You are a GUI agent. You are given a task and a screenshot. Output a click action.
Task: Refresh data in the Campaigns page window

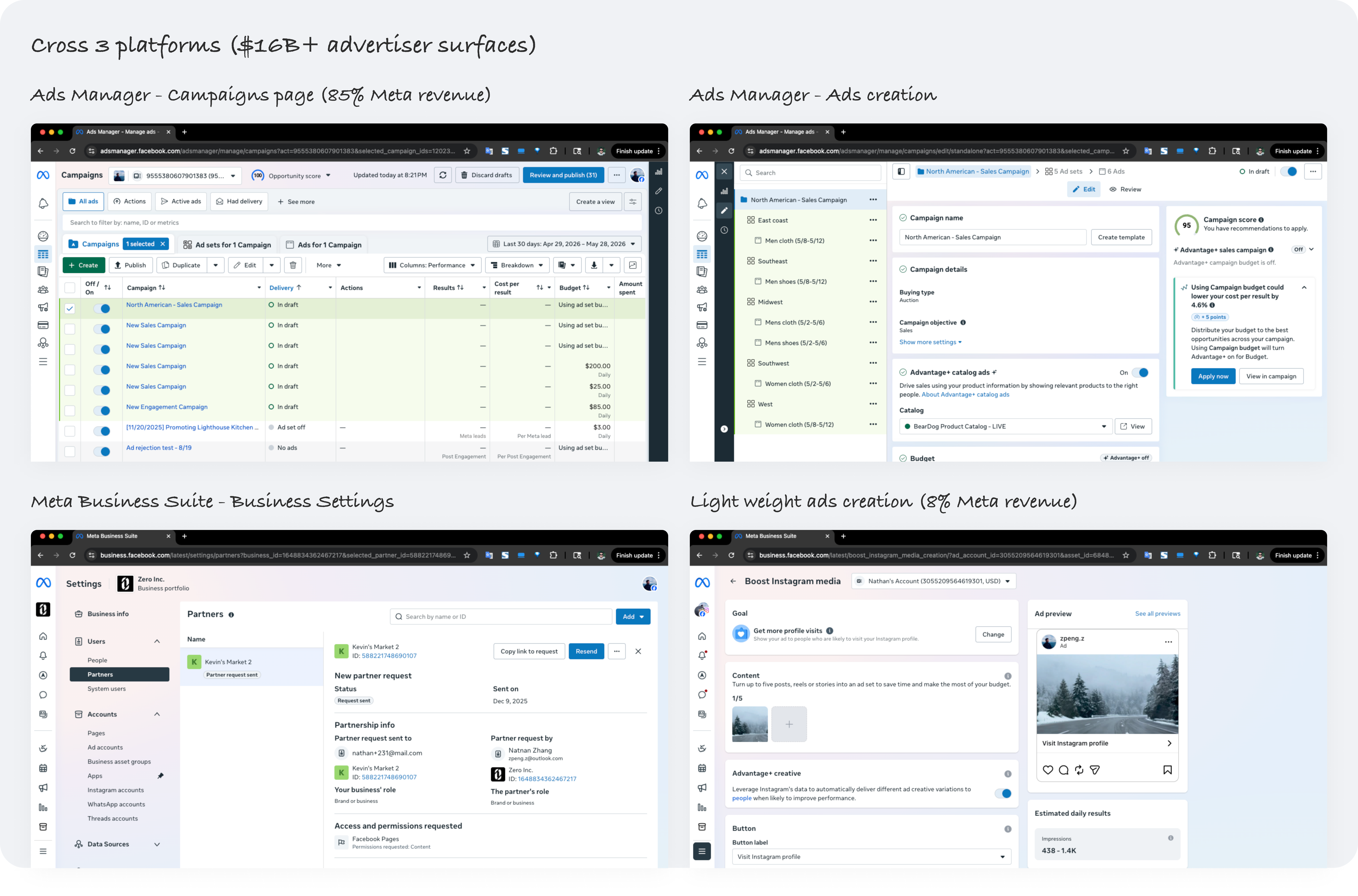pos(443,175)
